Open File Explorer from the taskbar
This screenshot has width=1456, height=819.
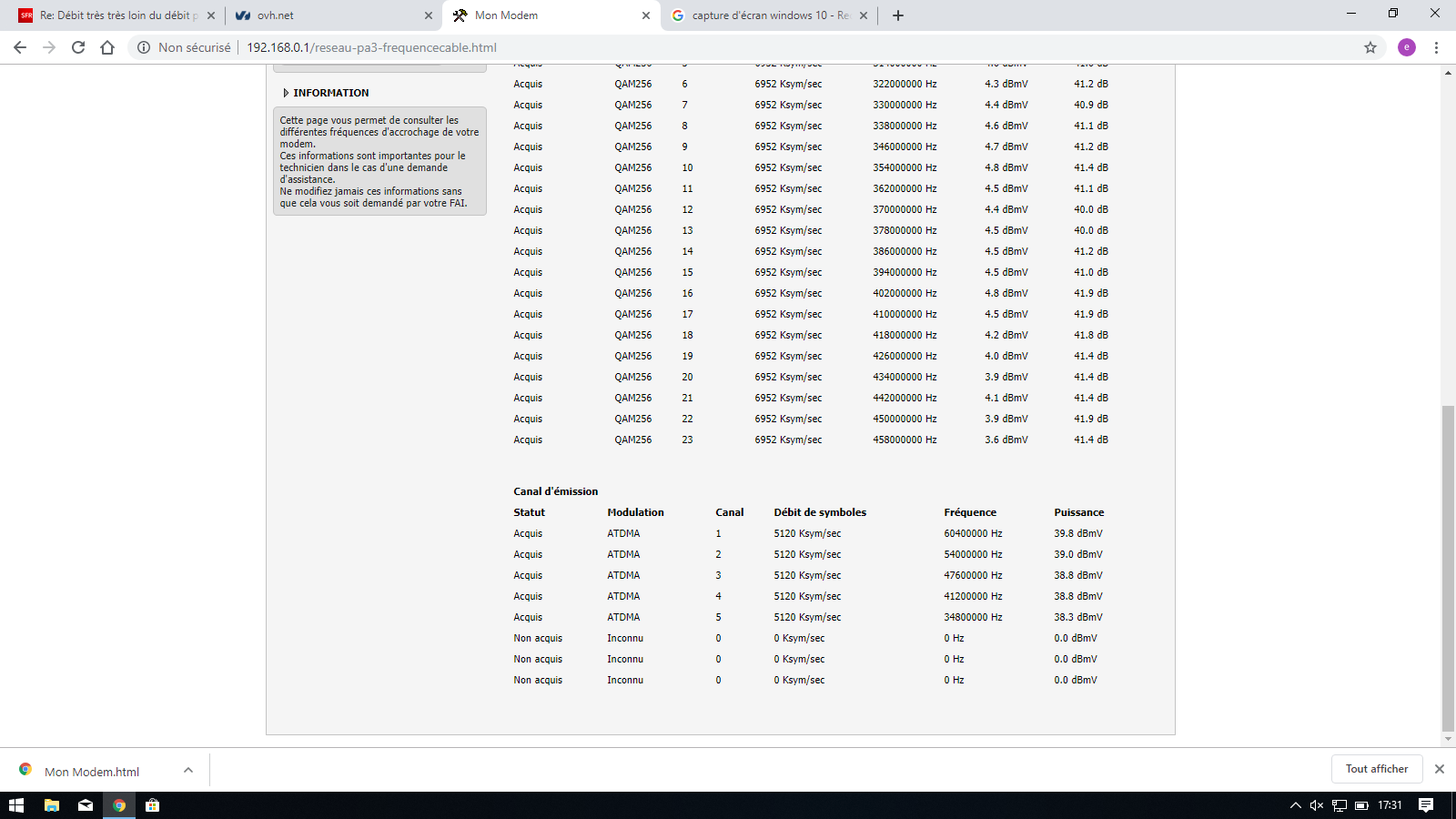pos(52,805)
